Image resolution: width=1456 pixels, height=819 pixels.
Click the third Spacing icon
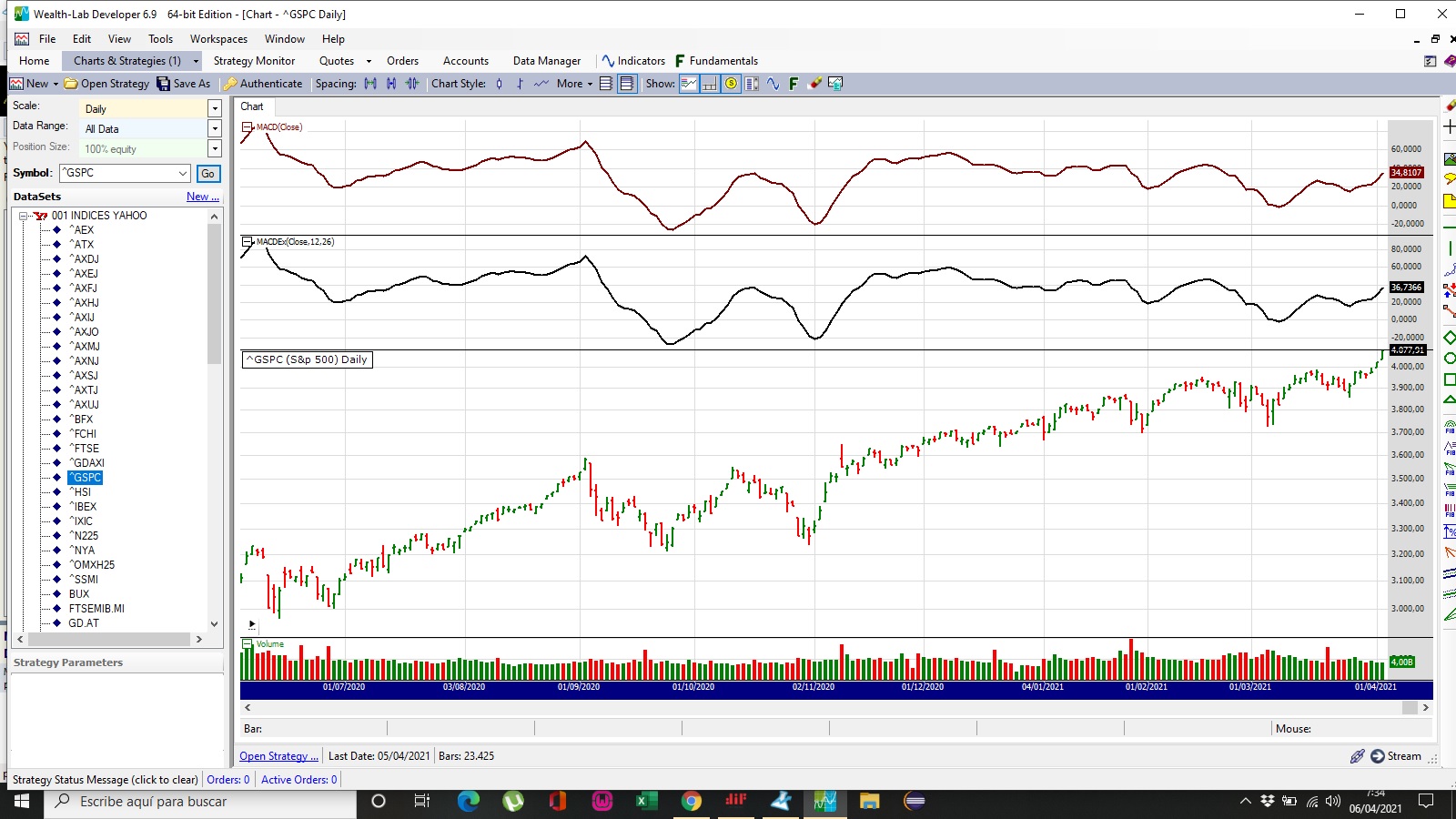pos(412,84)
